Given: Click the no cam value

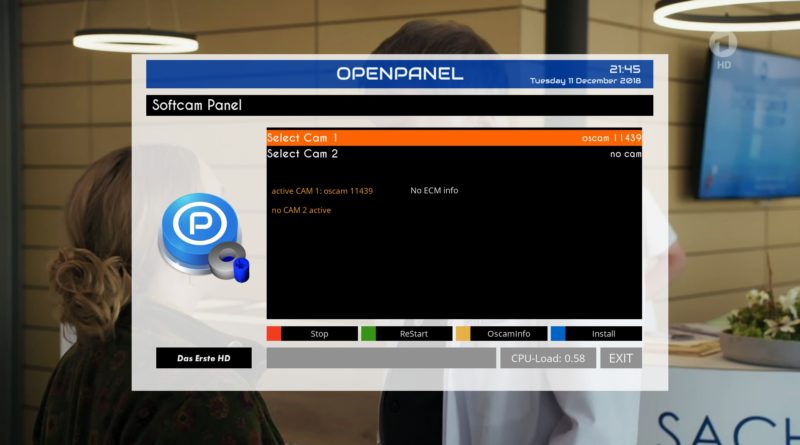Looking at the screenshot, I should point(626,154).
